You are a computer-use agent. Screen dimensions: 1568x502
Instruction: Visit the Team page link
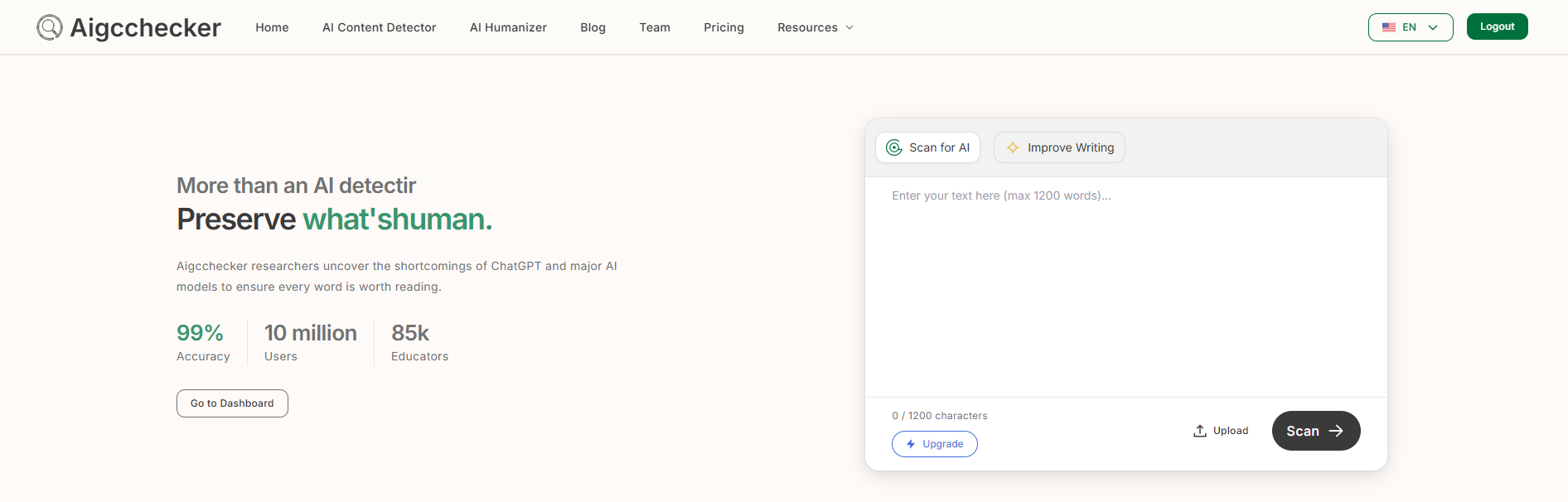pyautogui.click(x=655, y=27)
